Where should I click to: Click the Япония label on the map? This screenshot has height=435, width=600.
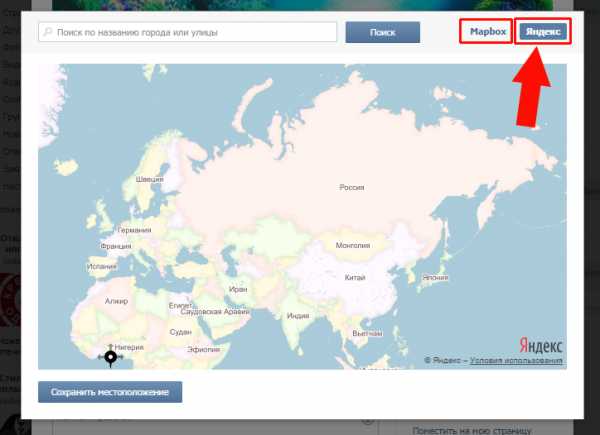click(x=435, y=277)
